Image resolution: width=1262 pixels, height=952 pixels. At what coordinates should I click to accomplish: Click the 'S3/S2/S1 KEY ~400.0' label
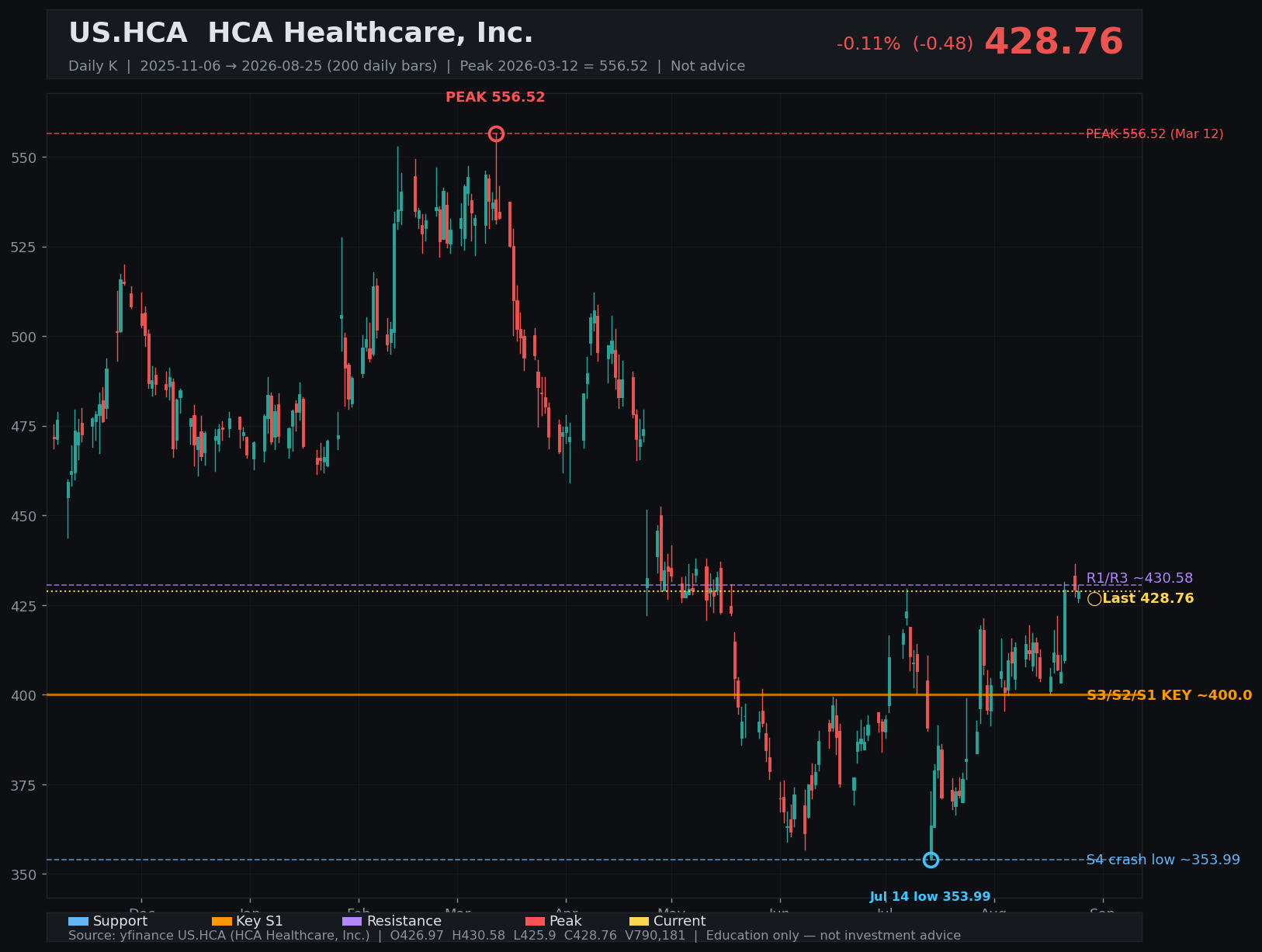(1169, 696)
